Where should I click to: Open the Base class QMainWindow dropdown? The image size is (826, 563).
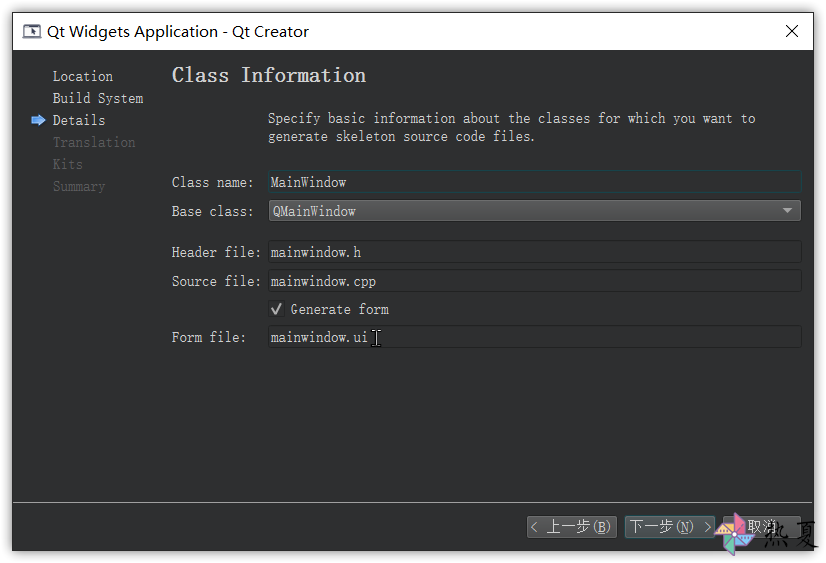[x=535, y=211]
